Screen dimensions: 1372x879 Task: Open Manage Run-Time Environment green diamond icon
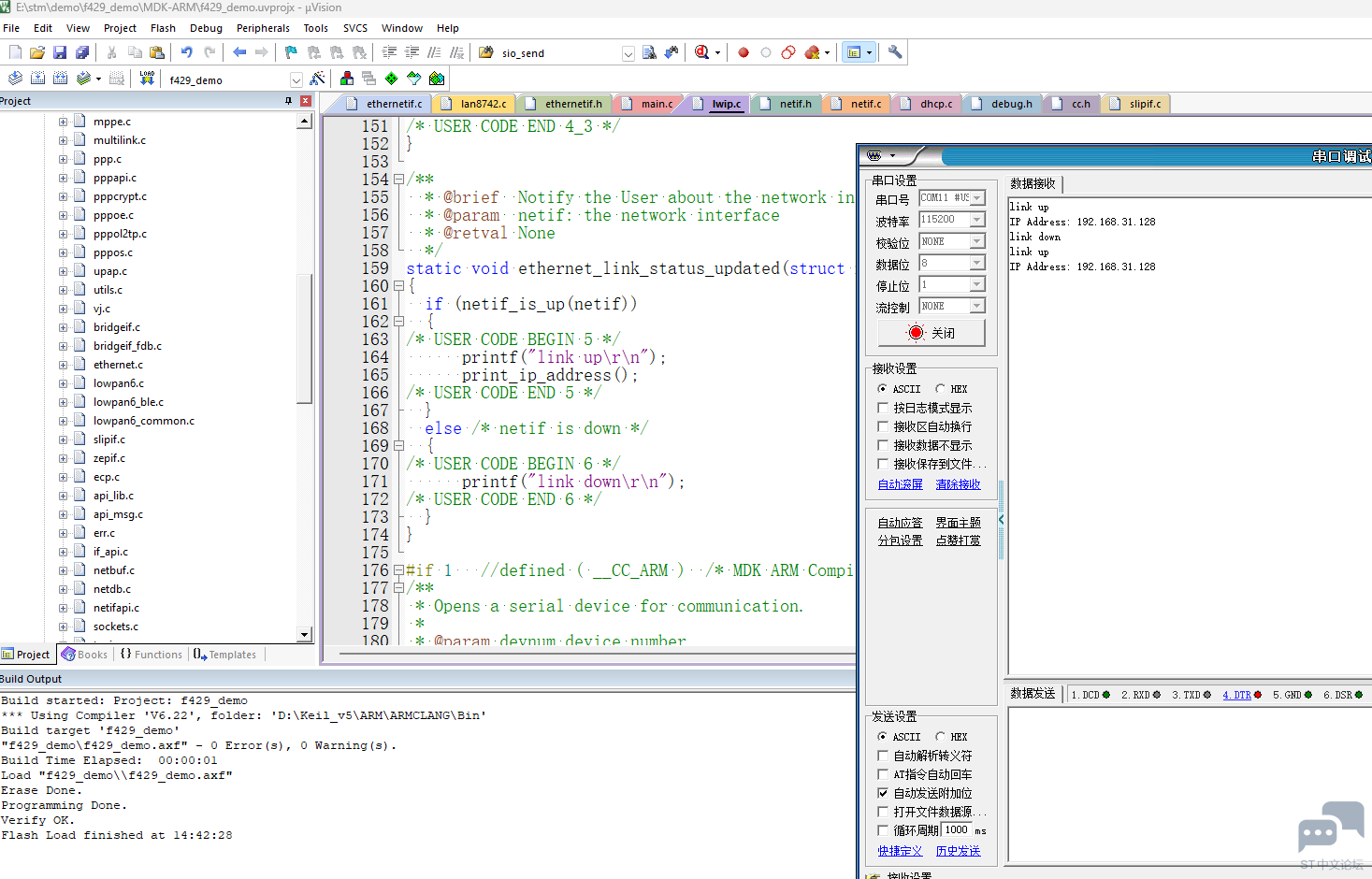coord(391,79)
